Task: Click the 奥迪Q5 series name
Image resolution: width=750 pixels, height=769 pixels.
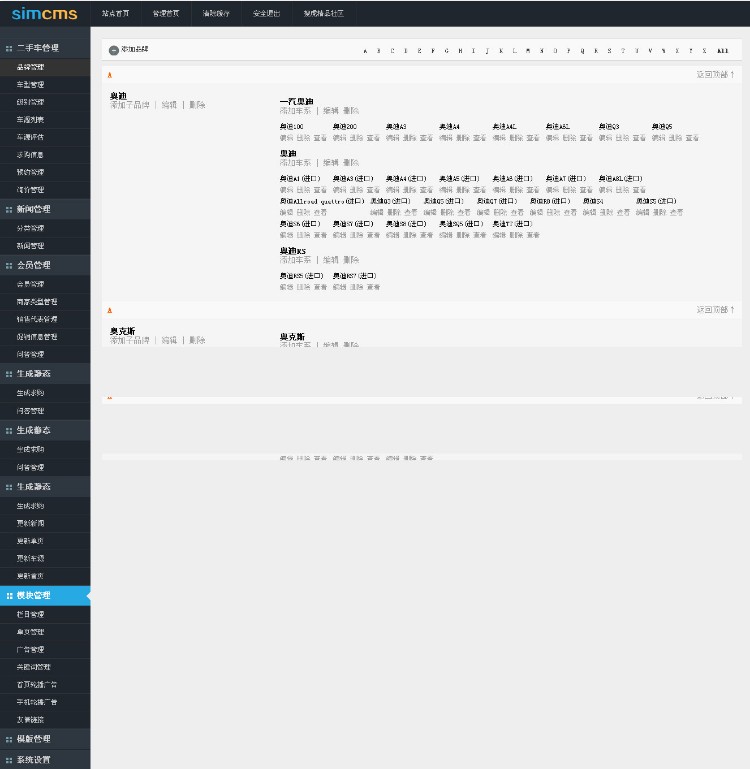Action: (662, 127)
